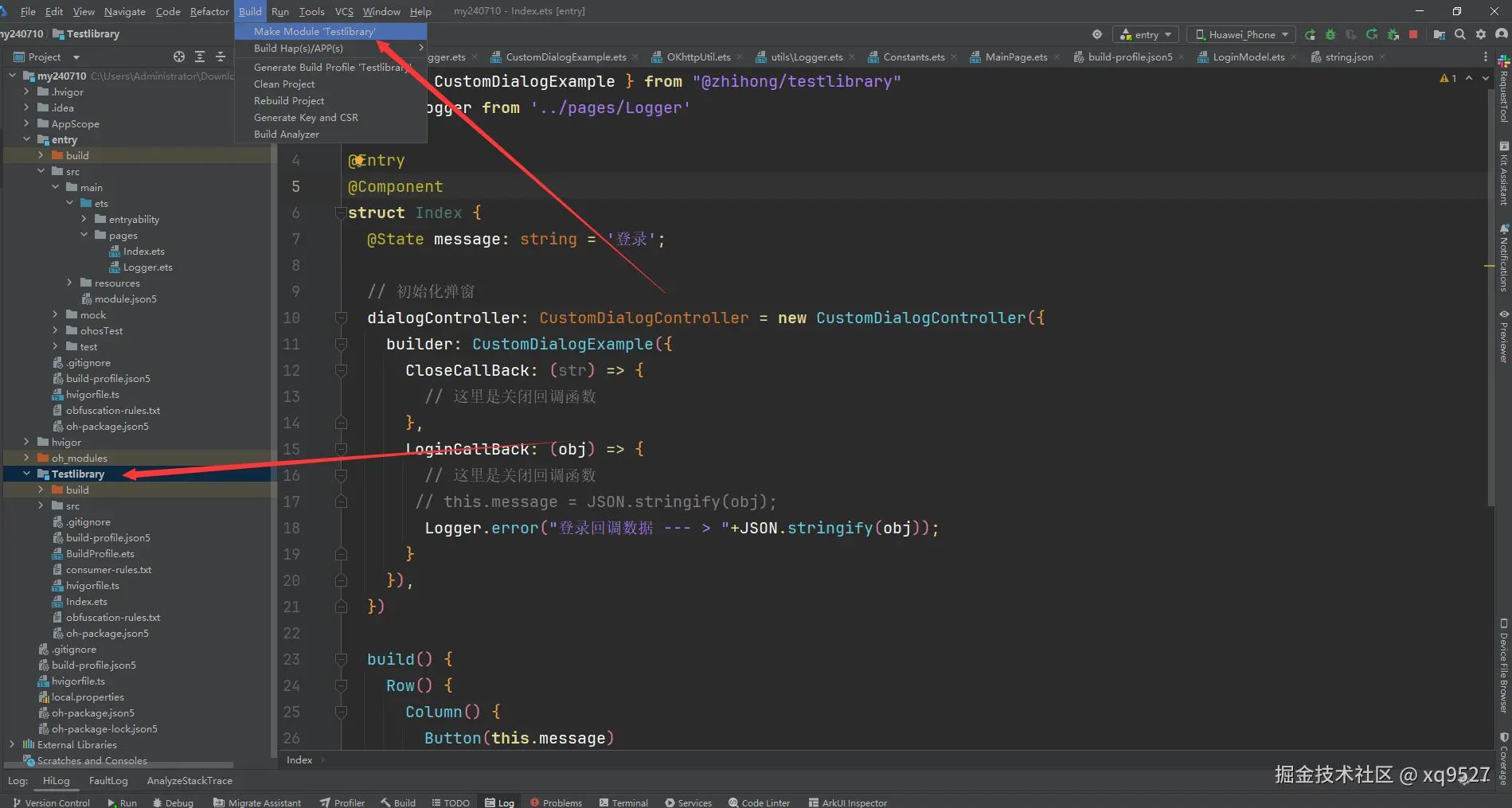Choose Make Module 'Testlibrary' menu item
The height and width of the screenshot is (808, 1512).
pyautogui.click(x=330, y=31)
